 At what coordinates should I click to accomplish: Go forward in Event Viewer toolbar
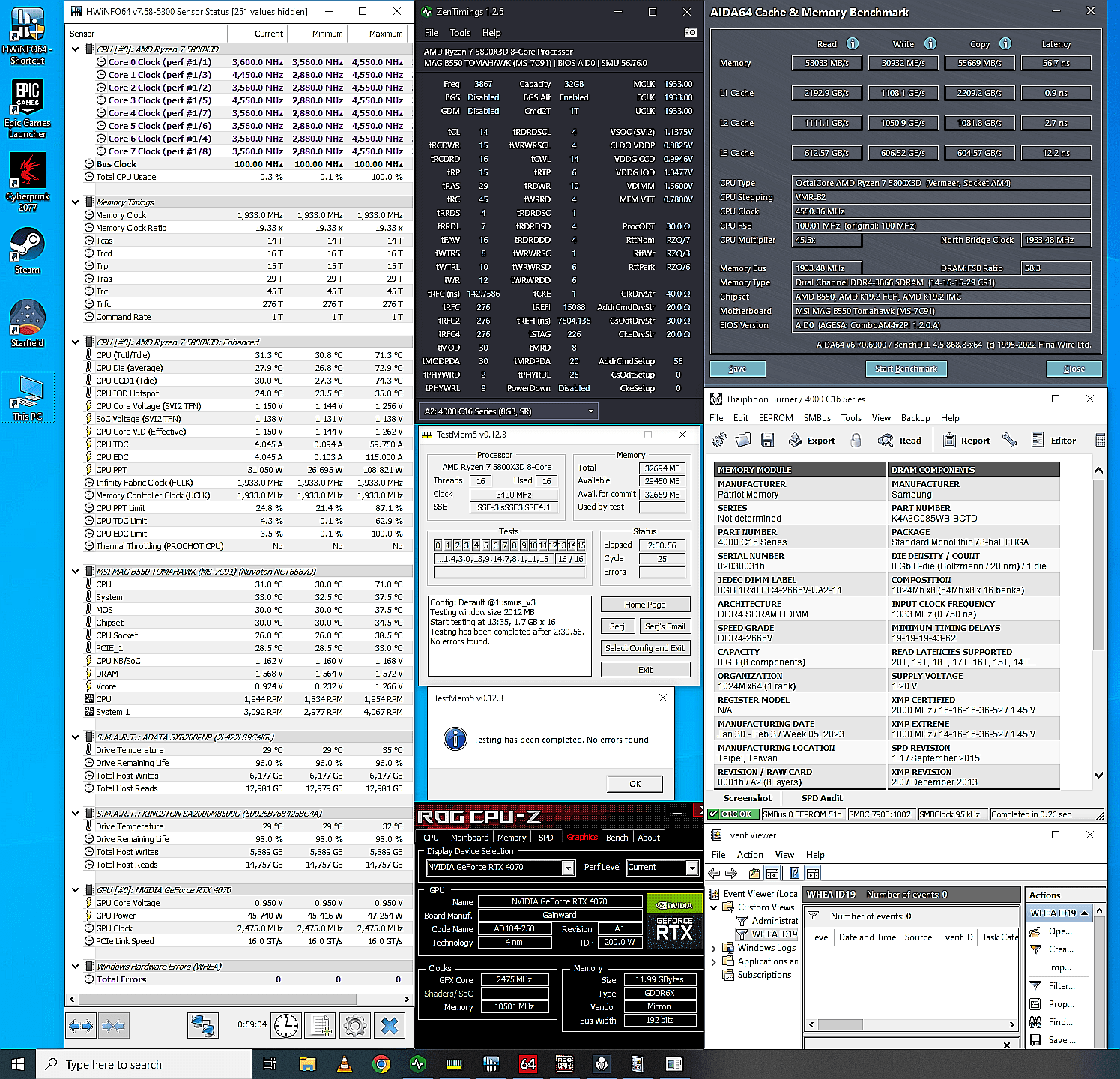pyautogui.click(x=731, y=873)
